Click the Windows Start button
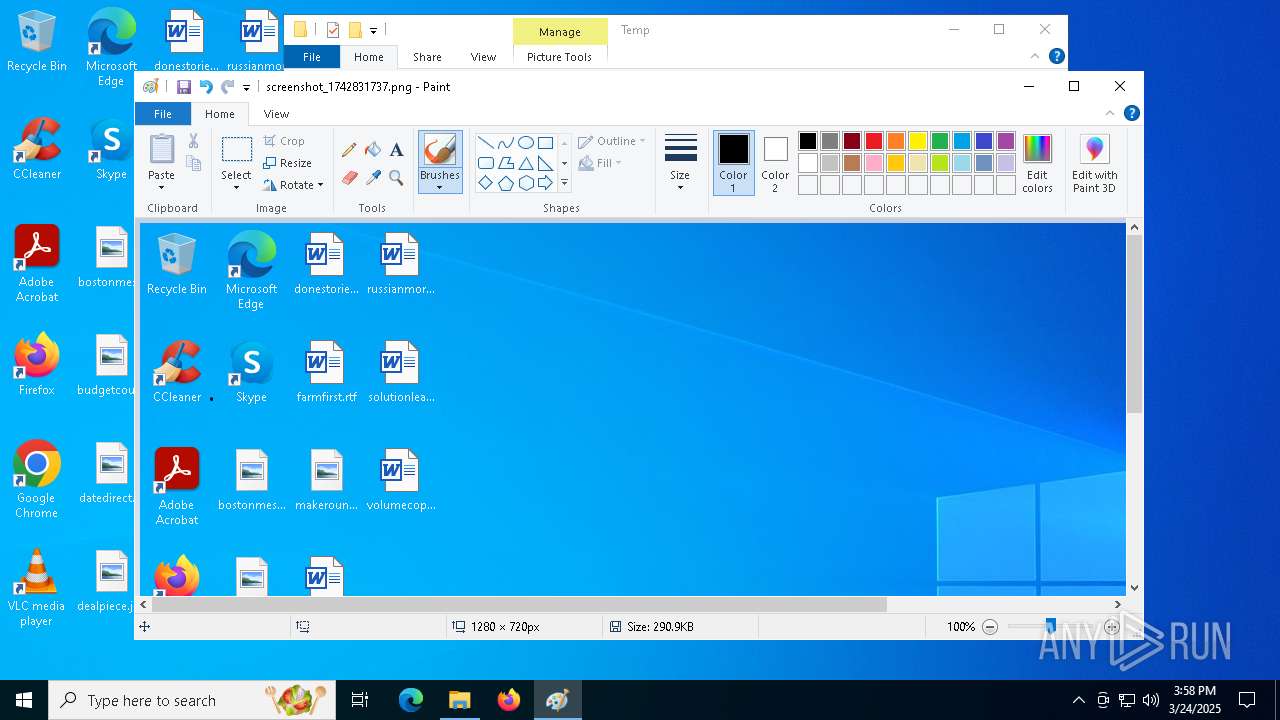This screenshot has height=720, width=1280. click(x=24, y=700)
